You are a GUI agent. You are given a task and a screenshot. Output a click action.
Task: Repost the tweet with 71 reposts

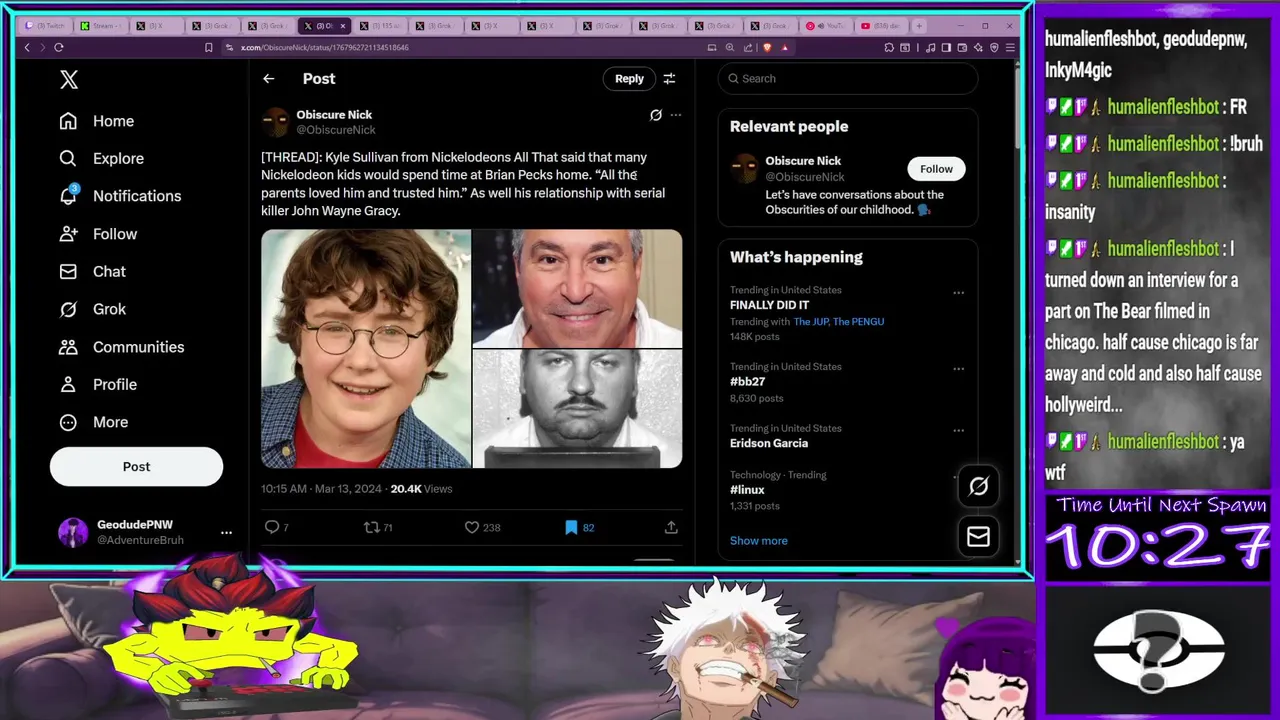tap(378, 527)
